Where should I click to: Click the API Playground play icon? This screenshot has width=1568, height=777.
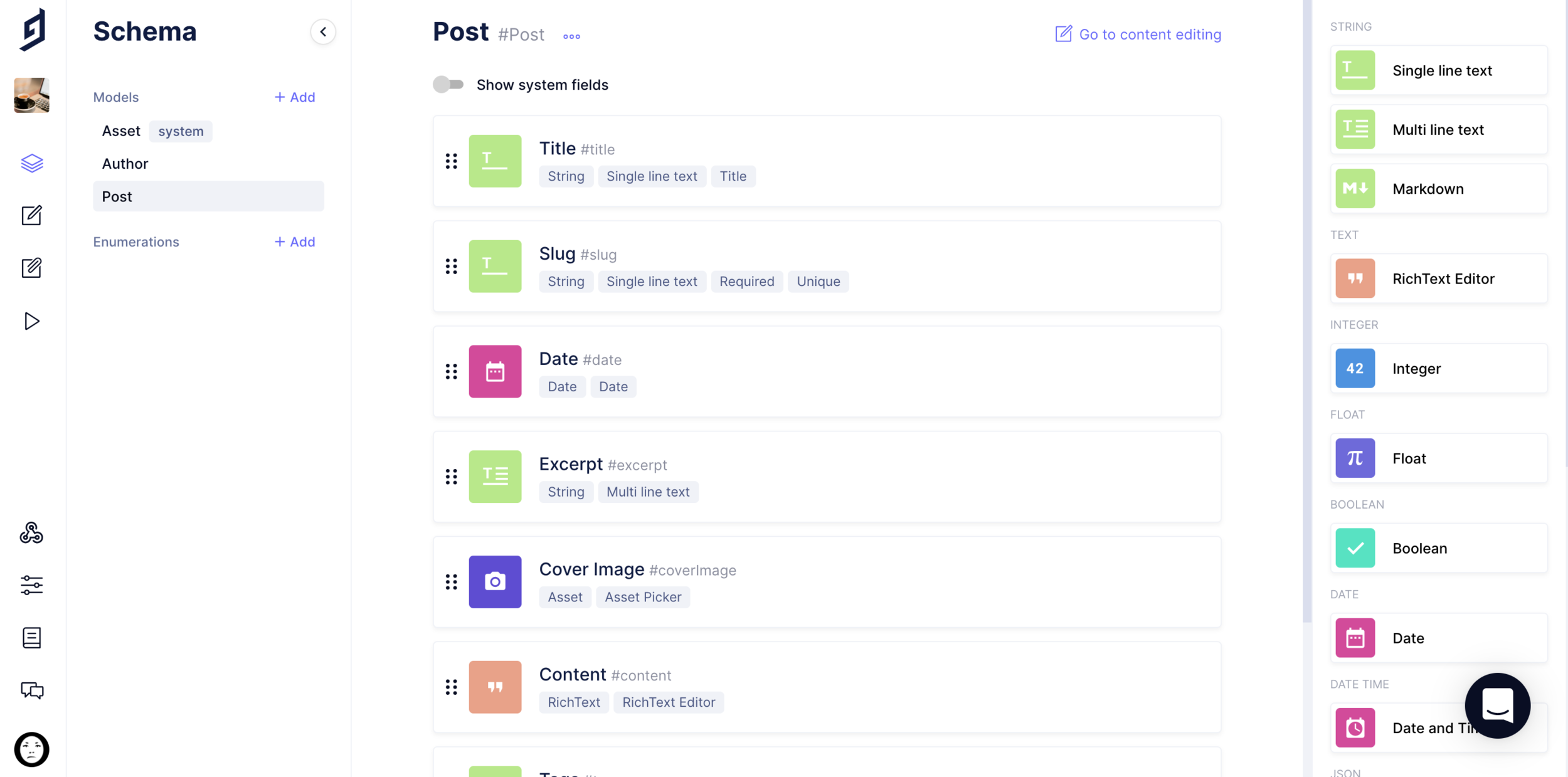[x=31, y=321]
